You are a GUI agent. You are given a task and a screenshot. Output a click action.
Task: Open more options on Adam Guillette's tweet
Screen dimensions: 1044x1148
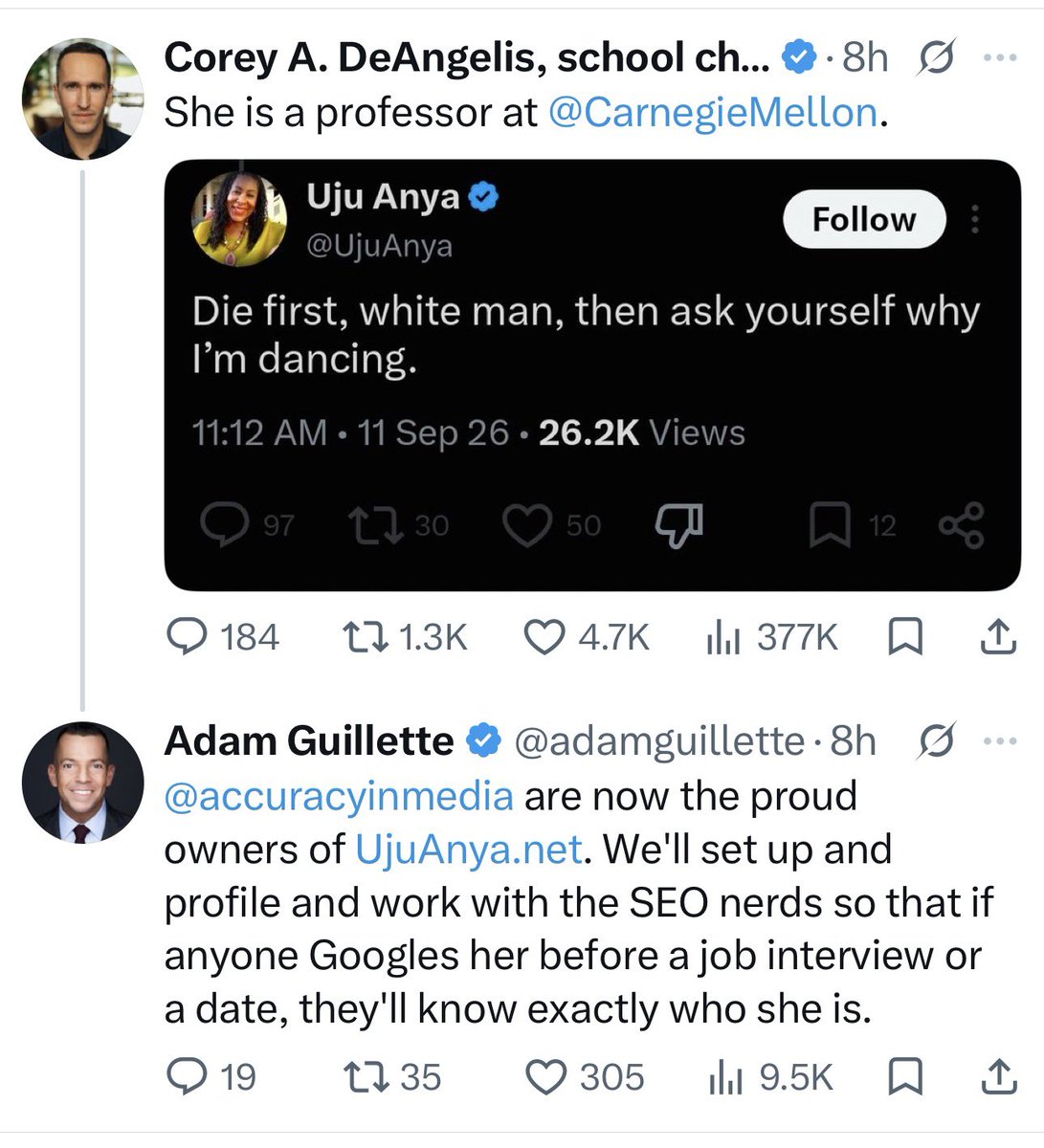1000,741
